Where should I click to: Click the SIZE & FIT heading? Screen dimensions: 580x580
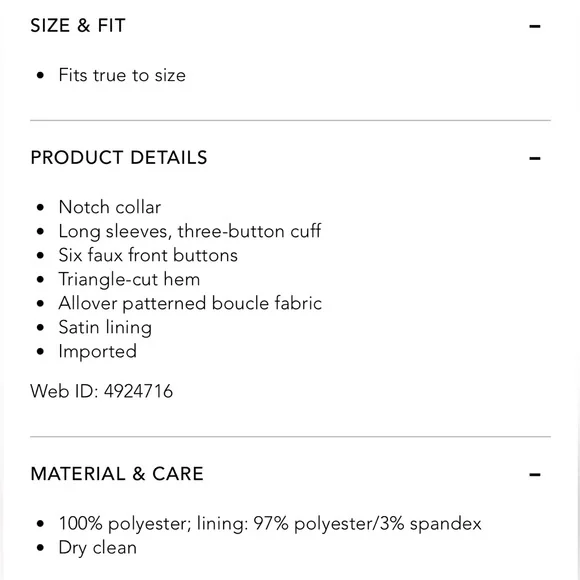(78, 26)
